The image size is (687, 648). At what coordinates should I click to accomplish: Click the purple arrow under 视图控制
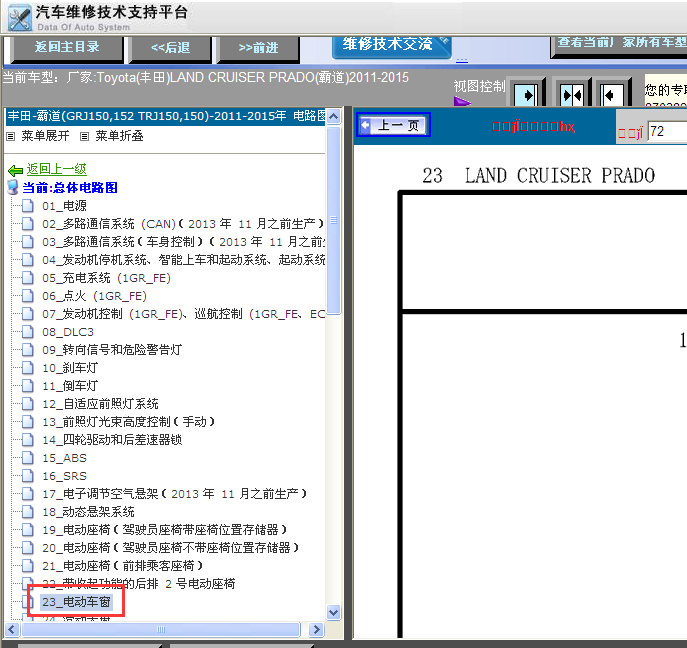pos(462,102)
